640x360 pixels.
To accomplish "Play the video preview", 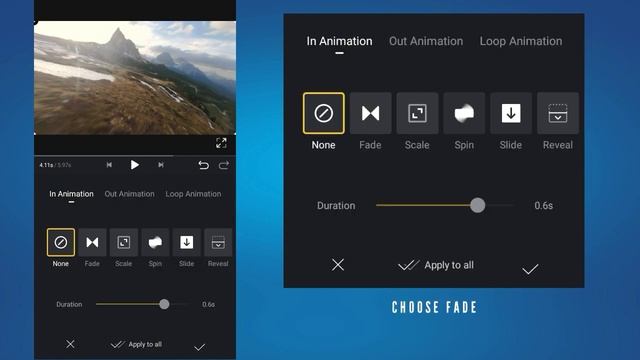I will click(x=135, y=165).
